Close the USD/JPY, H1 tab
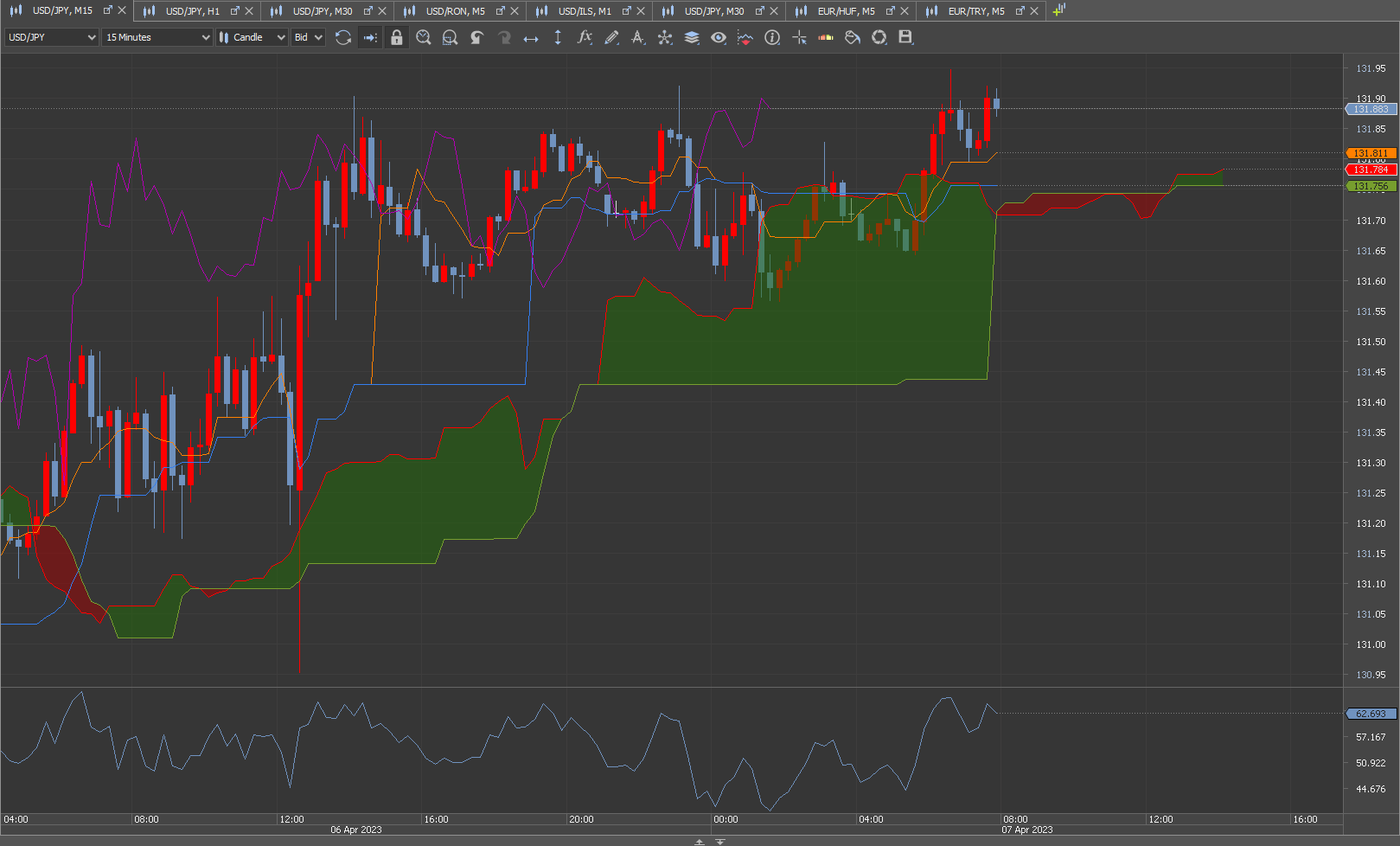This screenshot has width=1400, height=846. 250,11
